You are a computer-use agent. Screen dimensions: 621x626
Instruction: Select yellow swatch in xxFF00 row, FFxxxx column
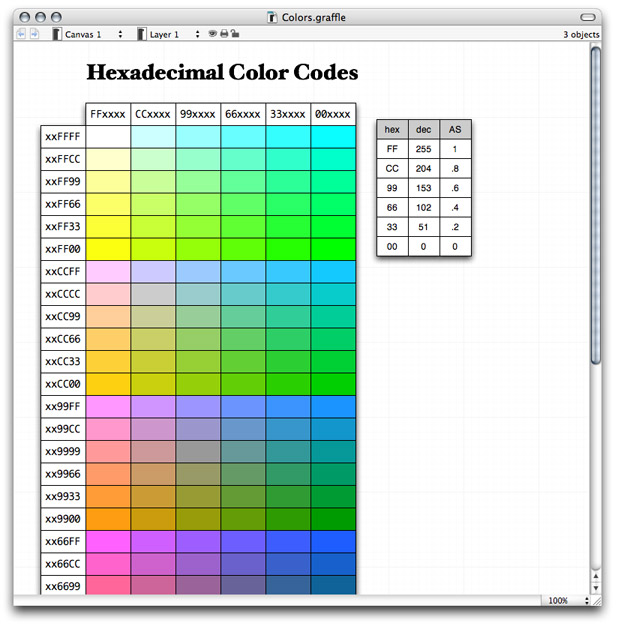point(108,249)
